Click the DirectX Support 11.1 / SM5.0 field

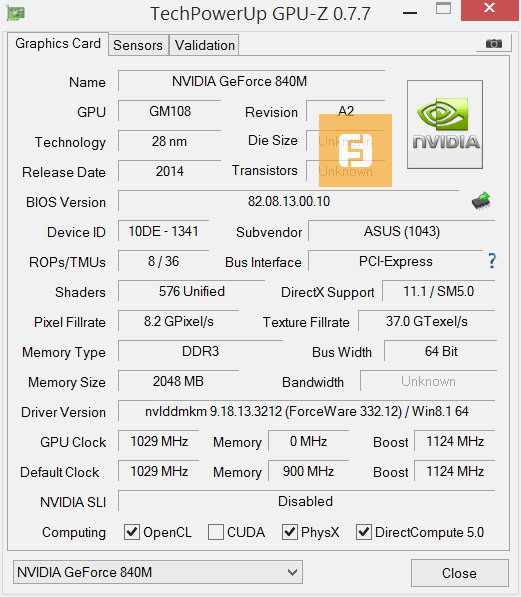tap(439, 291)
